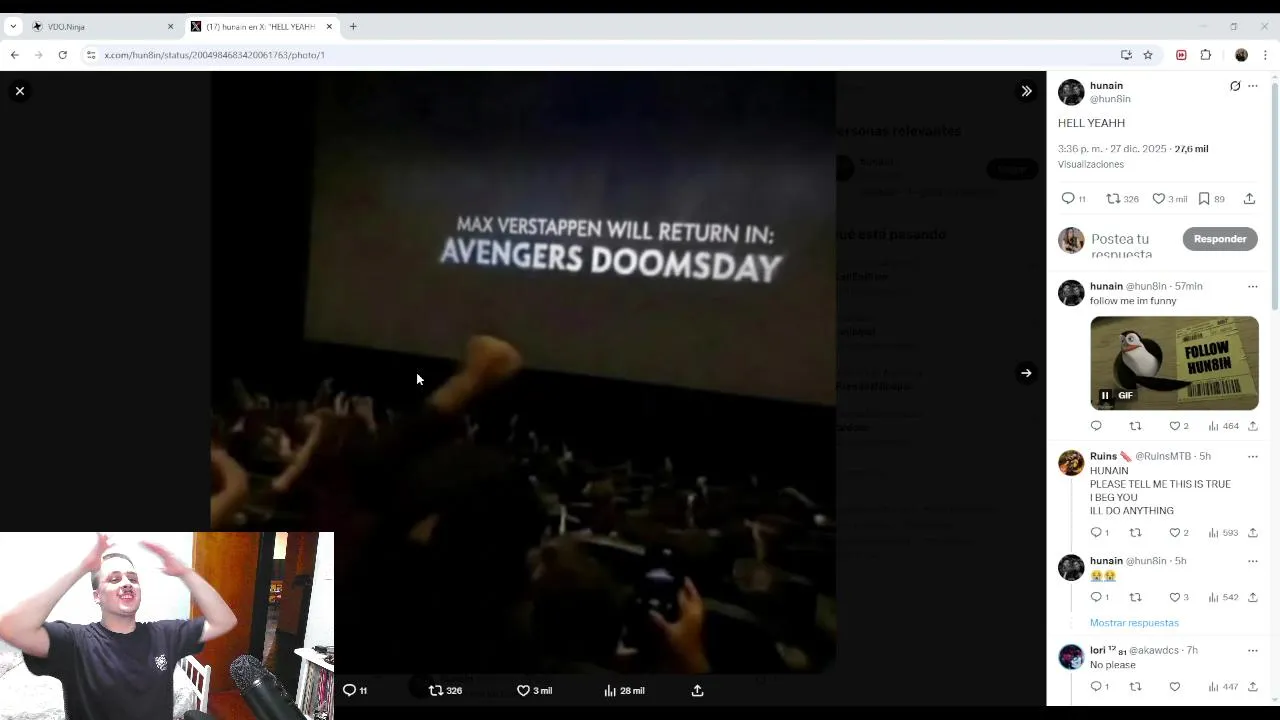Bookmark this page with star icon
1280x720 pixels.
click(1148, 55)
